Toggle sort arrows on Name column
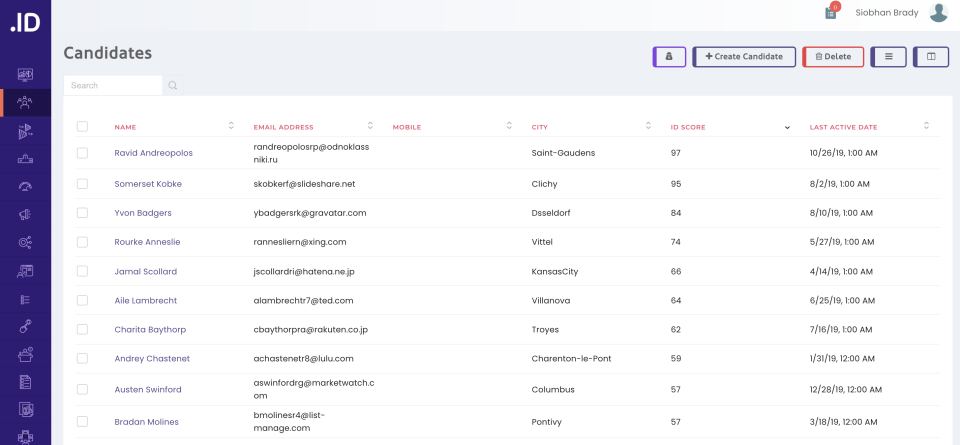 [x=231, y=127]
